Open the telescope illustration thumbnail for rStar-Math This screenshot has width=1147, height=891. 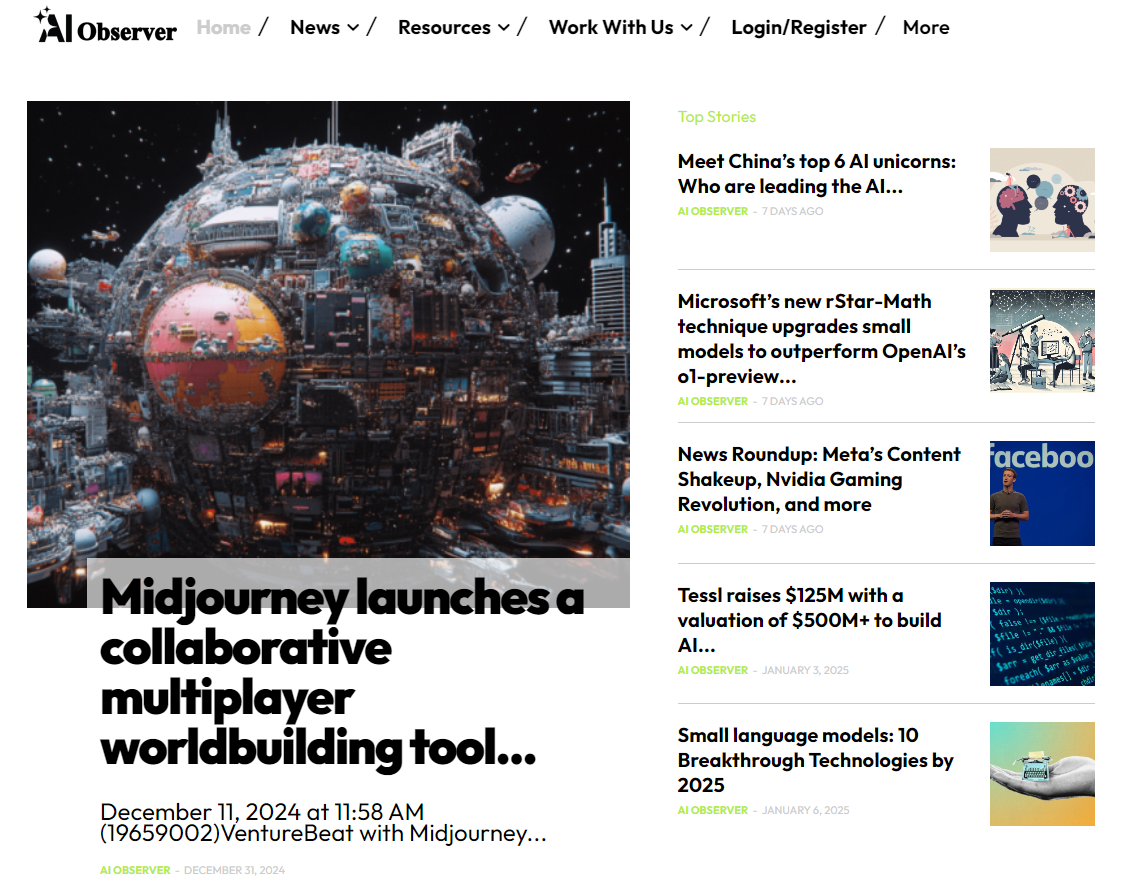[1042, 341]
